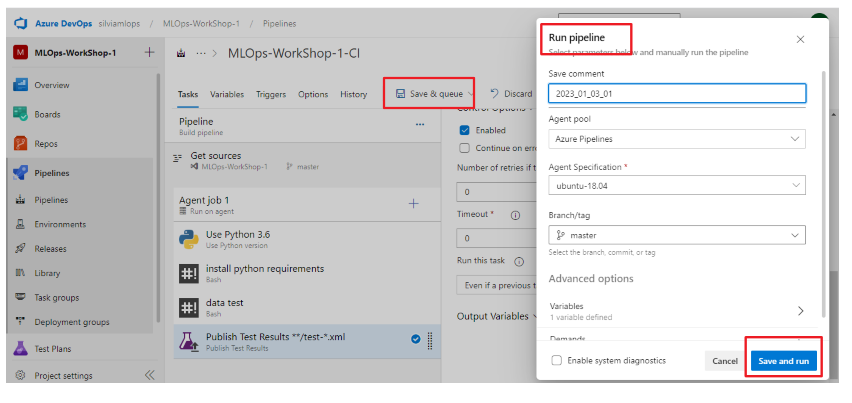This screenshot has width=852, height=403.
Task: Open the Save & queue dropdown arrow
Action: point(470,94)
